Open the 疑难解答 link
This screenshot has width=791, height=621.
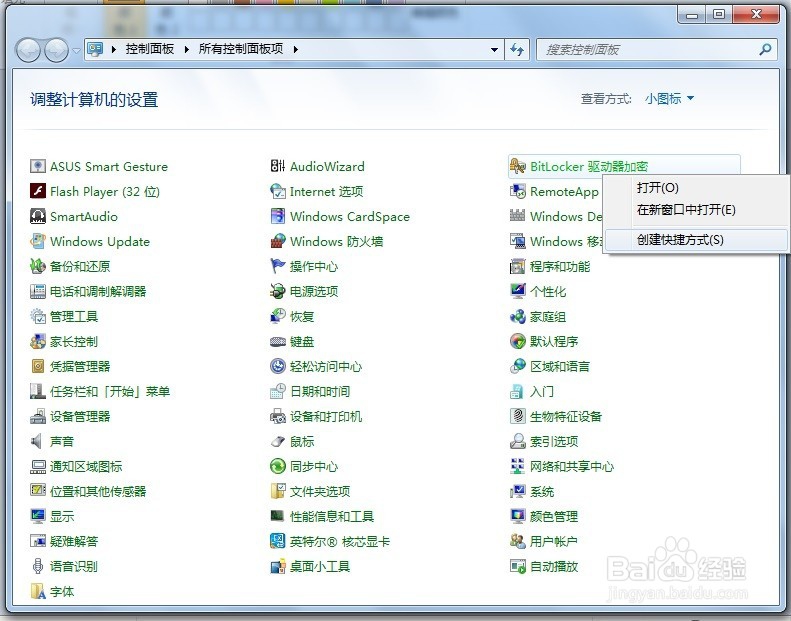click(x=74, y=541)
